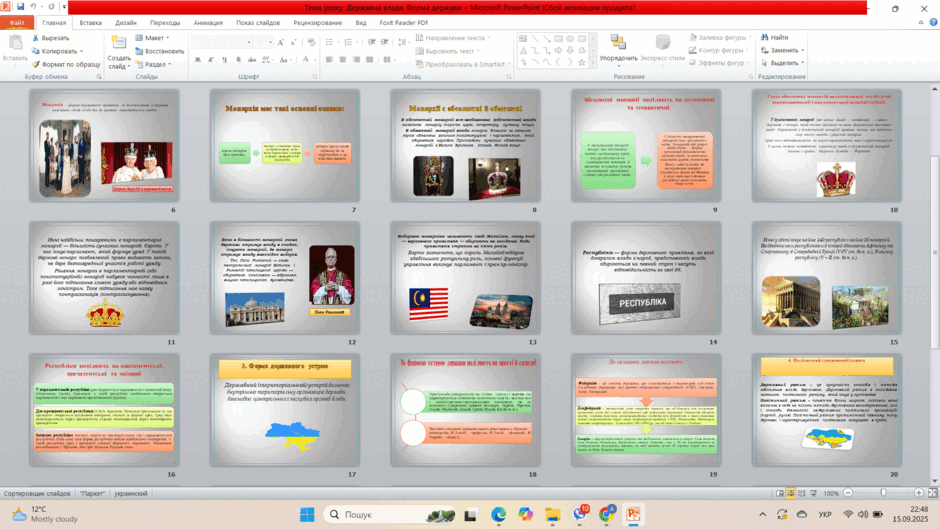Click the Cut (Вырезать) scissors button
This screenshot has height=529, width=940.
click(51, 38)
